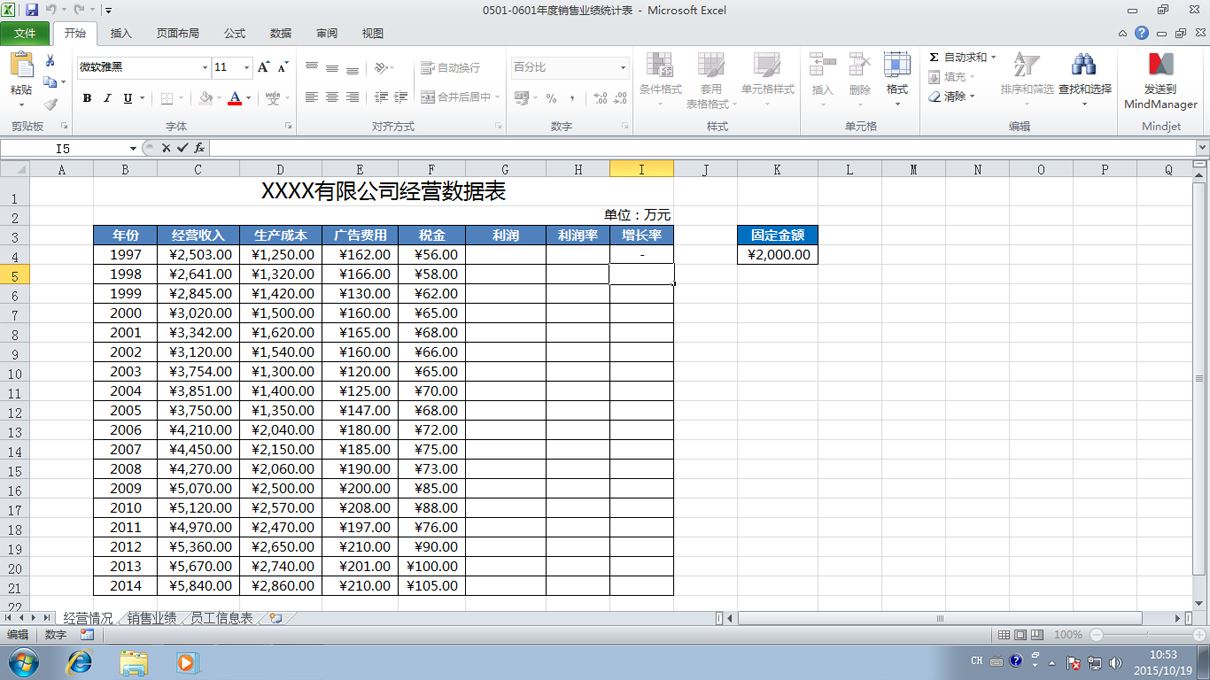Screen dimensions: 1210x680
Task: Expand the number format dropdown 百分比
Action: (622, 67)
